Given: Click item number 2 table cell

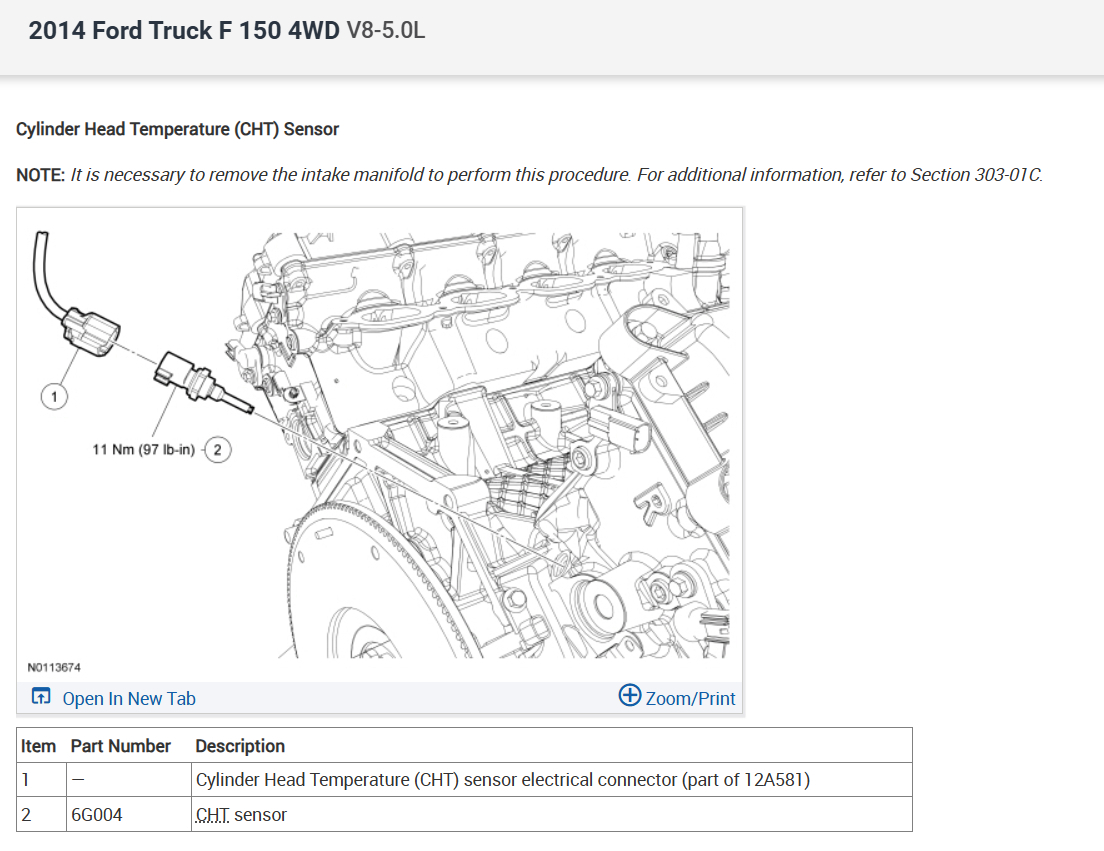Looking at the screenshot, I should [x=42, y=815].
